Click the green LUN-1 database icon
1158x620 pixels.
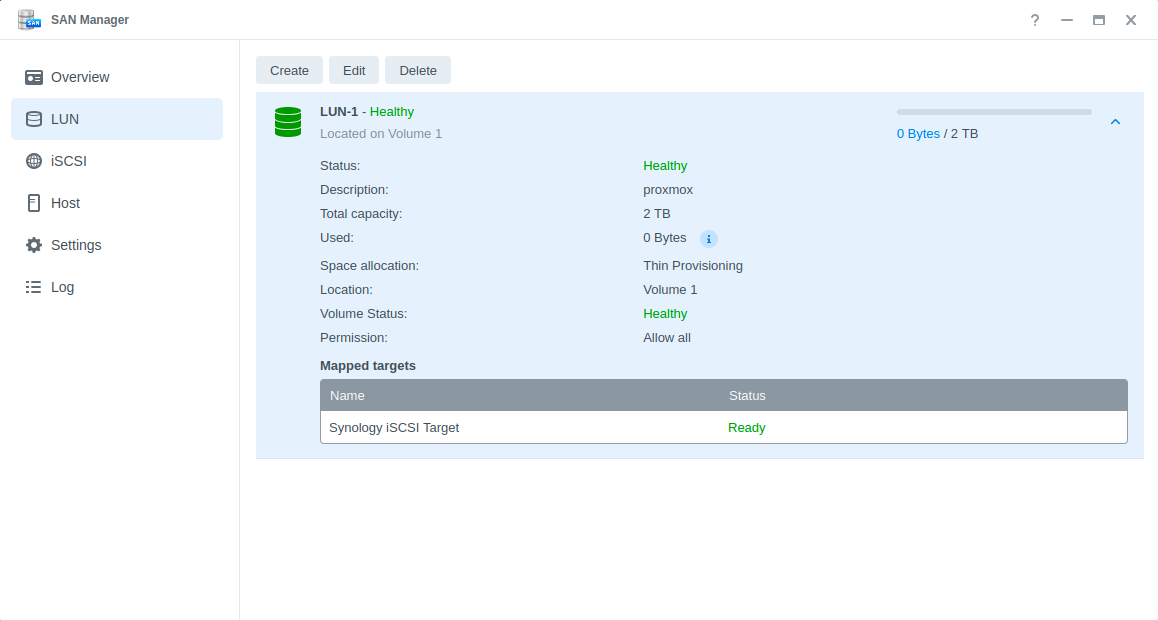288,122
